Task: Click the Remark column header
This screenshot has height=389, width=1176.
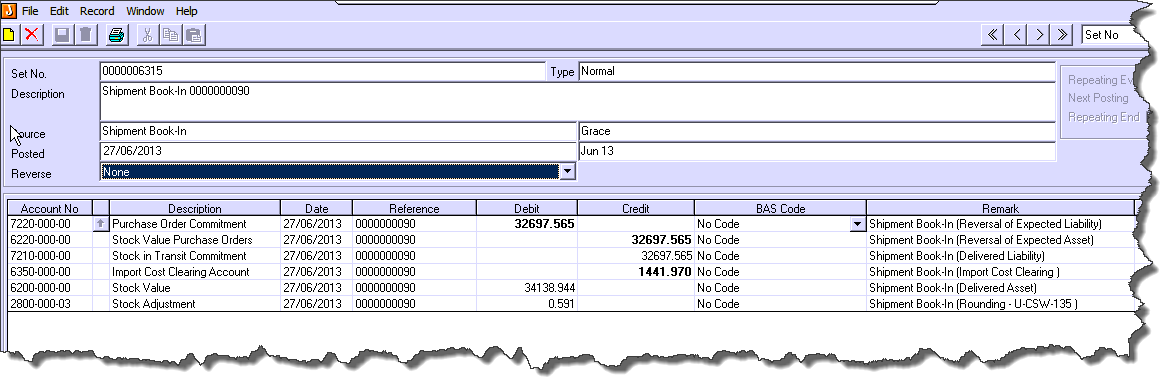Action: (x=1000, y=208)
